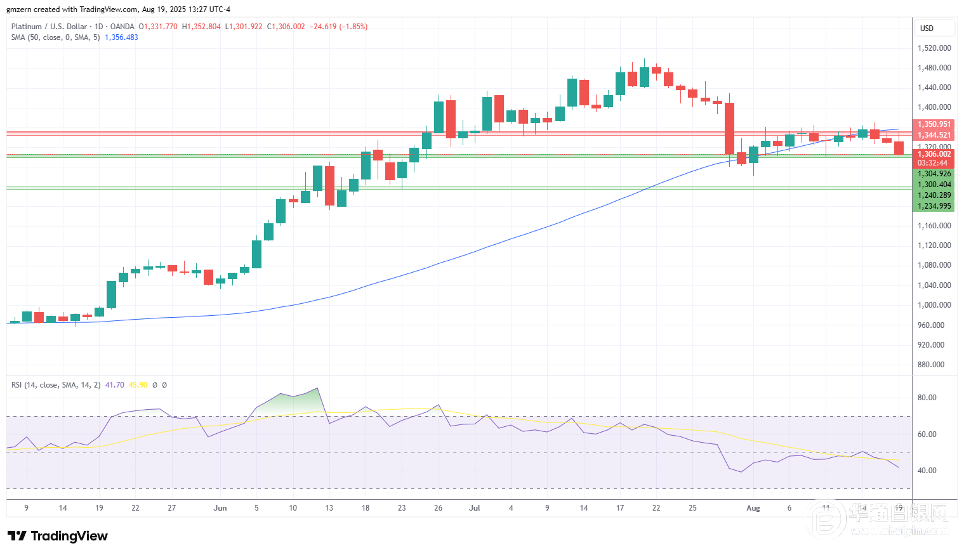Viewport: 964px width, 556px height.
Task: Click the second null-value symbol in RSI legend
Action: click(x=164, y=385)
